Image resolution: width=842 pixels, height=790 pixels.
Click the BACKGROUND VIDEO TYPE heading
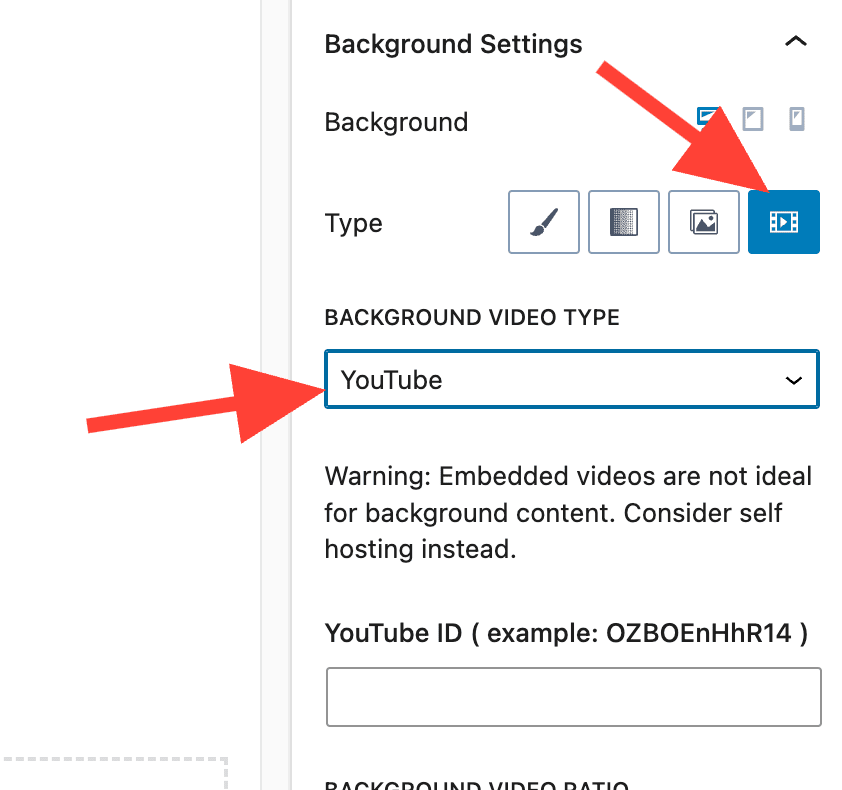click(472, 318)
